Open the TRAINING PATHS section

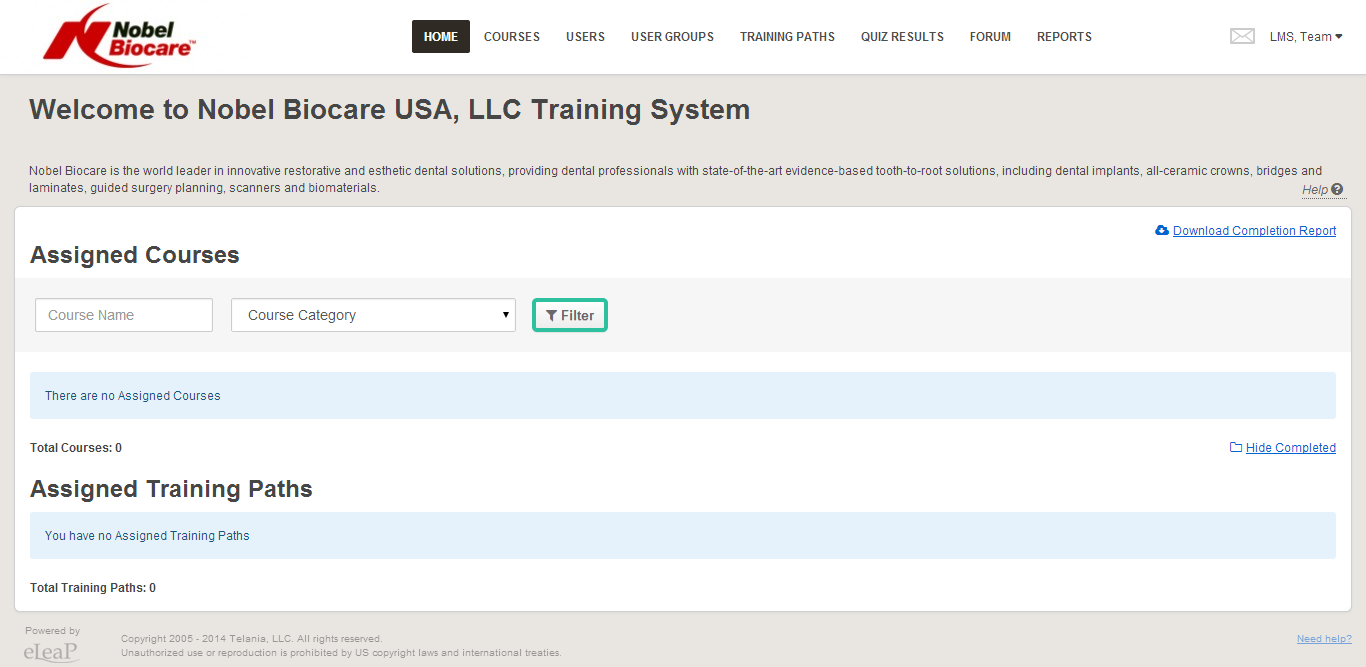coord(787,37)
